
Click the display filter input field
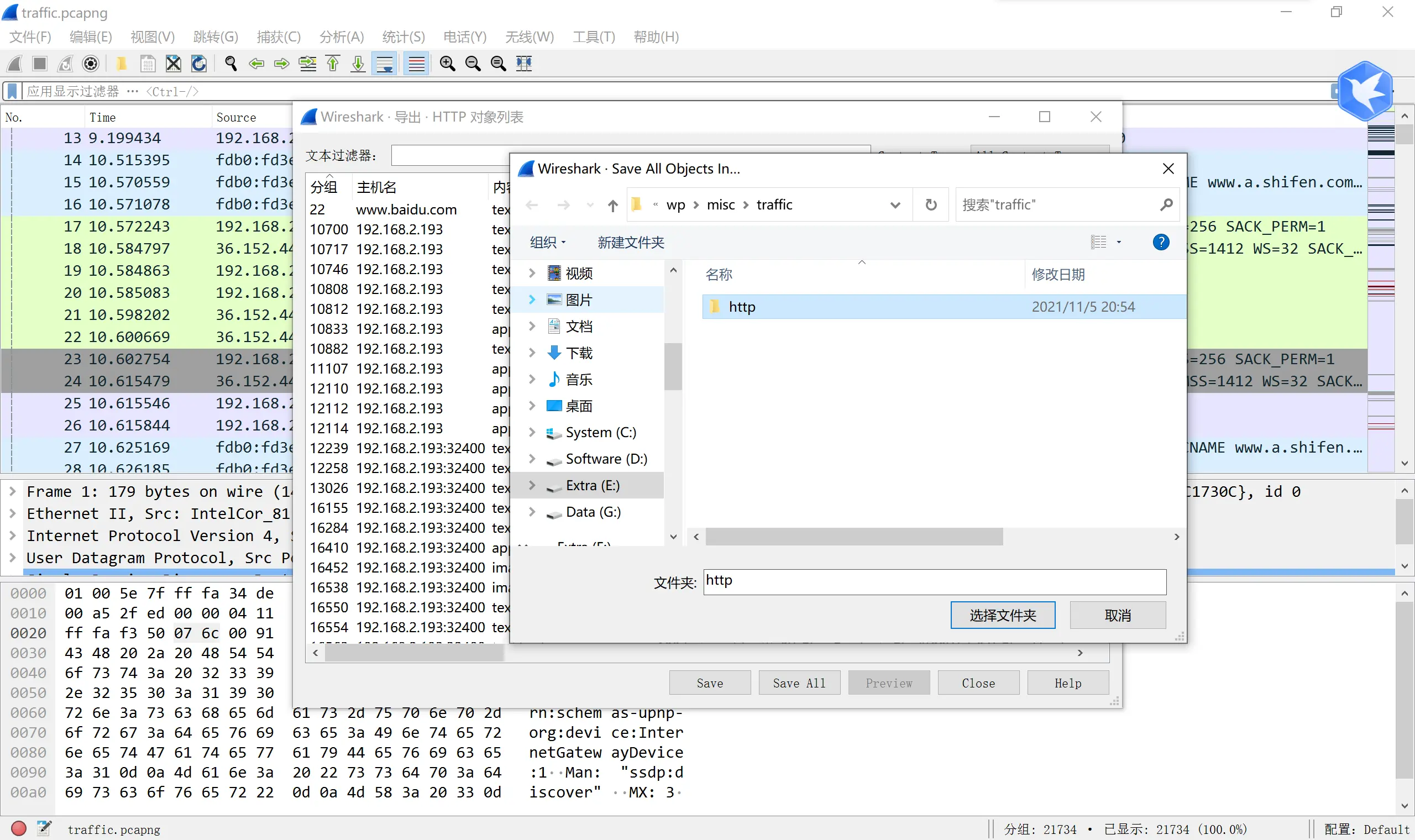click(396, 91)
